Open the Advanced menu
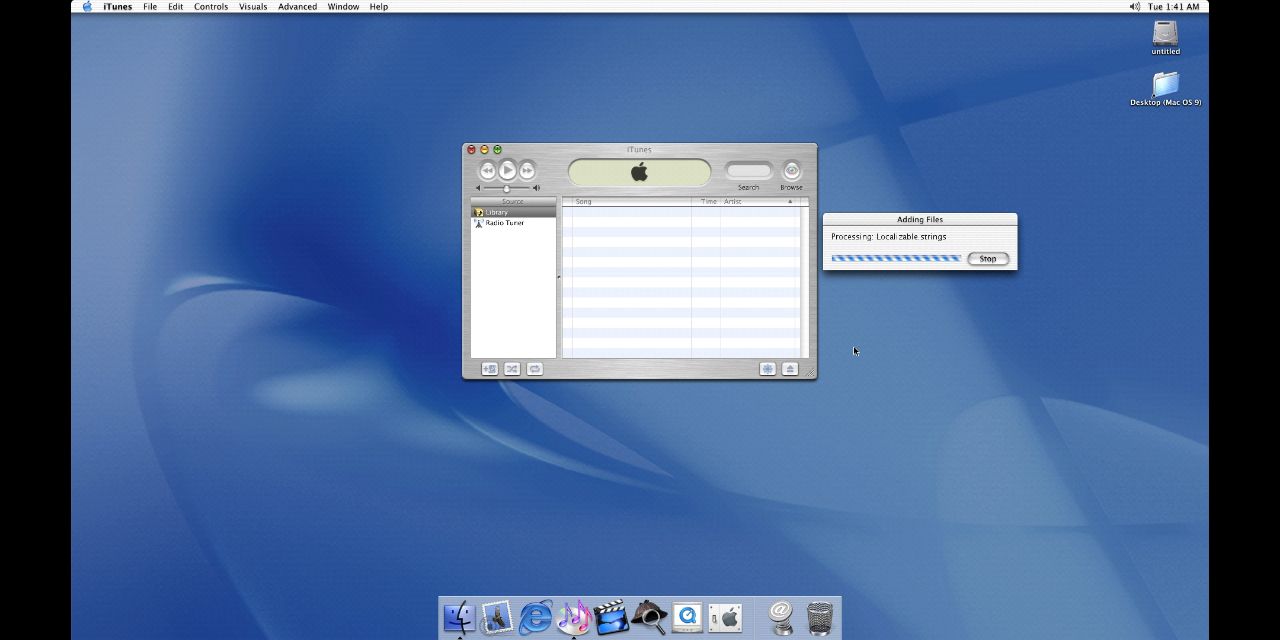This screenshot has height=640, width=1280. tap(297, 6)
